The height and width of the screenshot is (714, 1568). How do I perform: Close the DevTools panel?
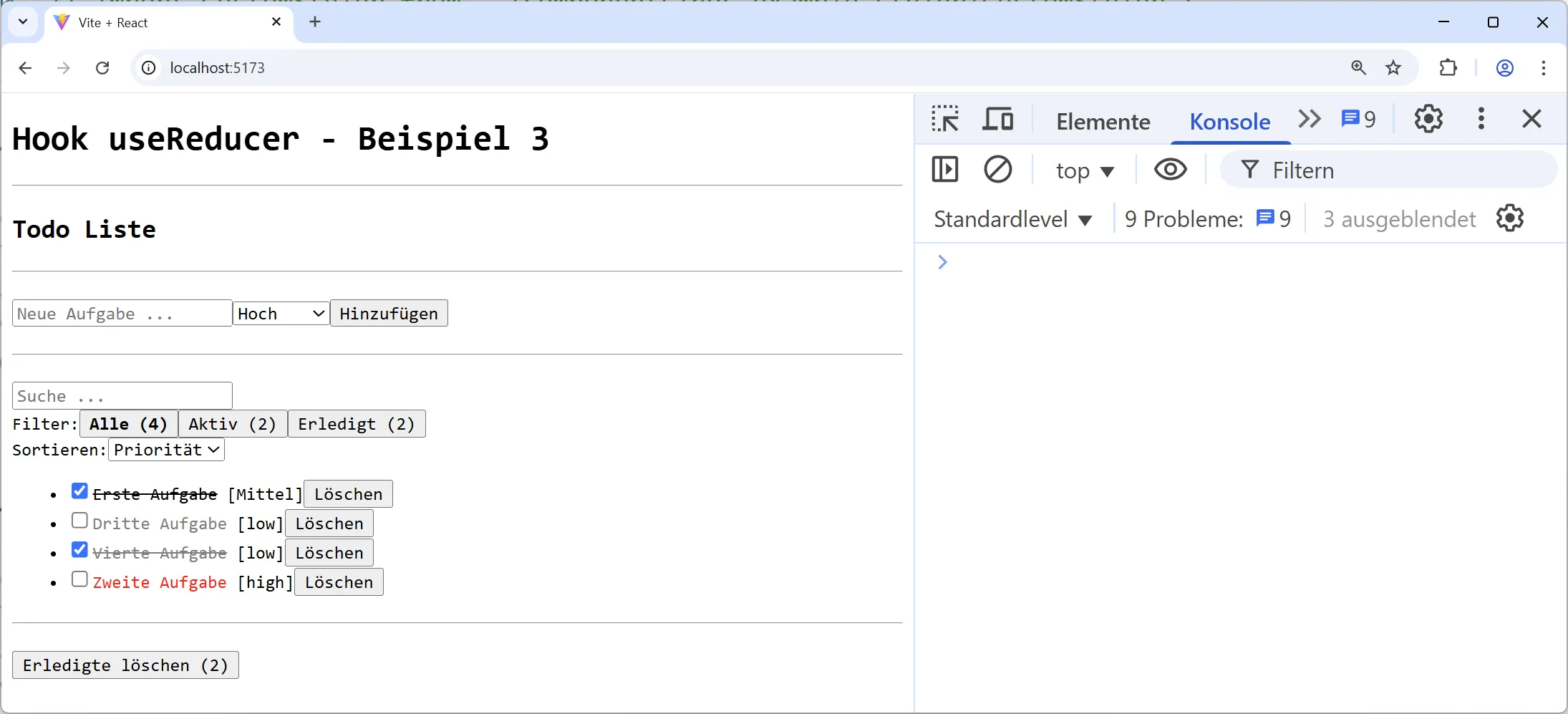[1531, 119]
